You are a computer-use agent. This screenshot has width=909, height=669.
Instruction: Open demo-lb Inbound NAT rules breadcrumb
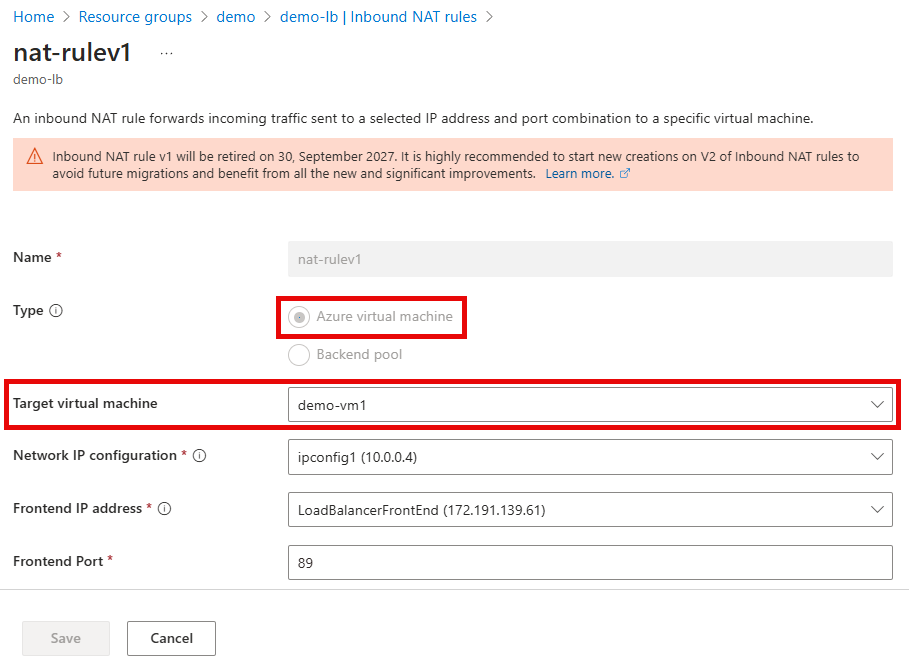(x=378, y=16)
